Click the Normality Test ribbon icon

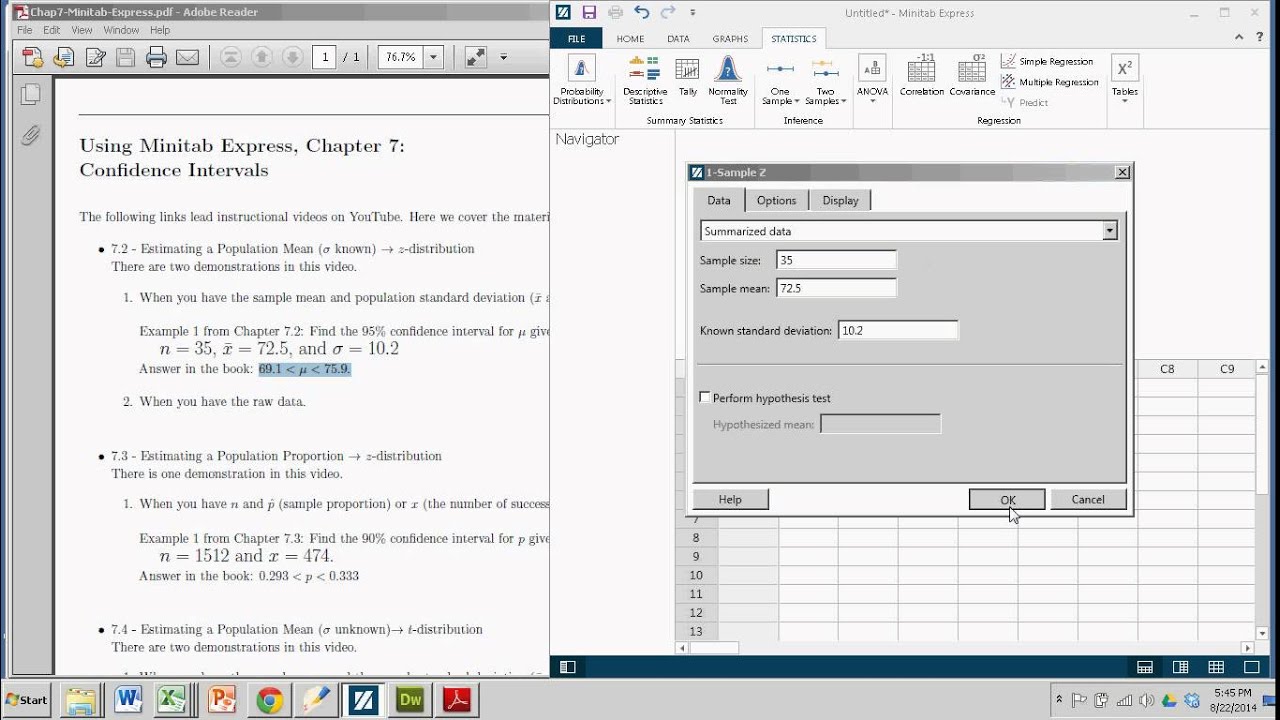click(x=728, y=80)
